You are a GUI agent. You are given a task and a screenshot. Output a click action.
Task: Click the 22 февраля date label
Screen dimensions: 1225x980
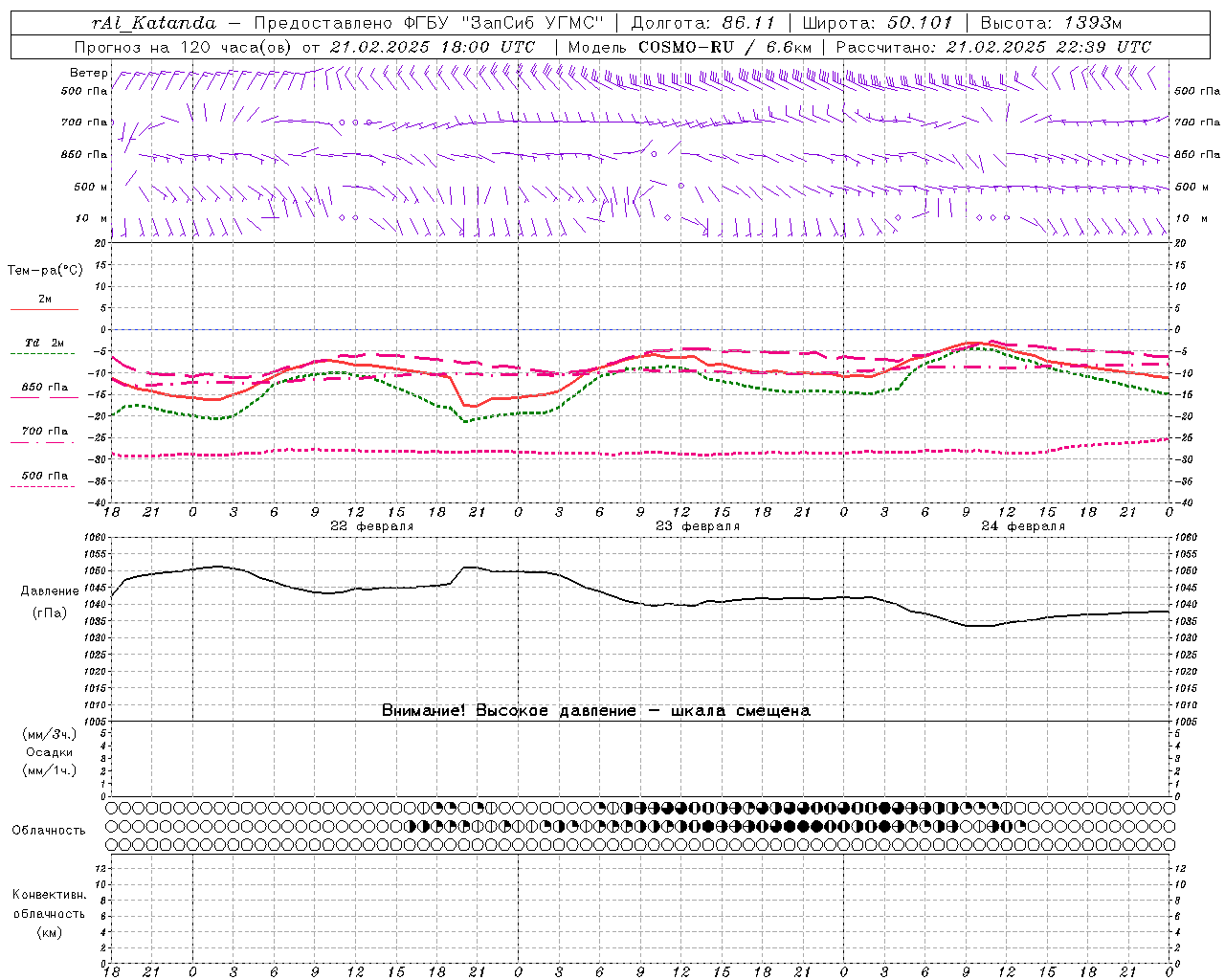coord(372,526)
